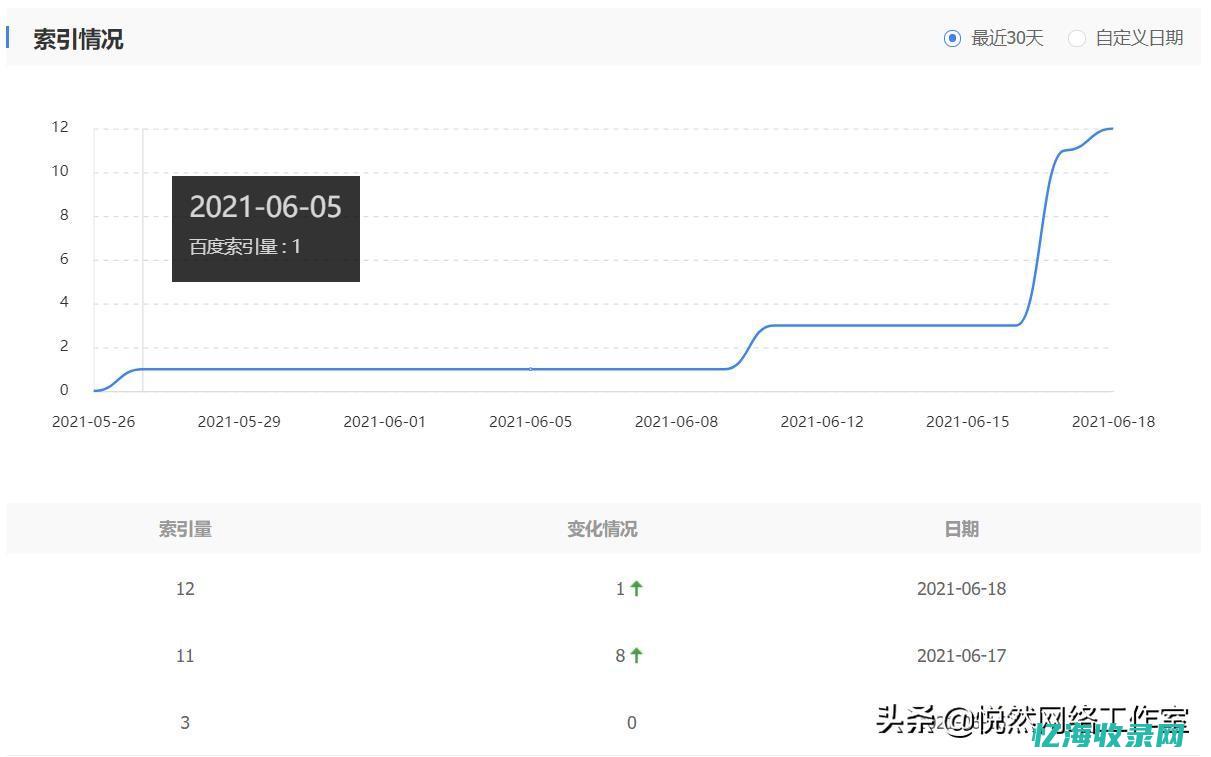
Task: Click the table row showing index value 3
Action: click(185, 722)
